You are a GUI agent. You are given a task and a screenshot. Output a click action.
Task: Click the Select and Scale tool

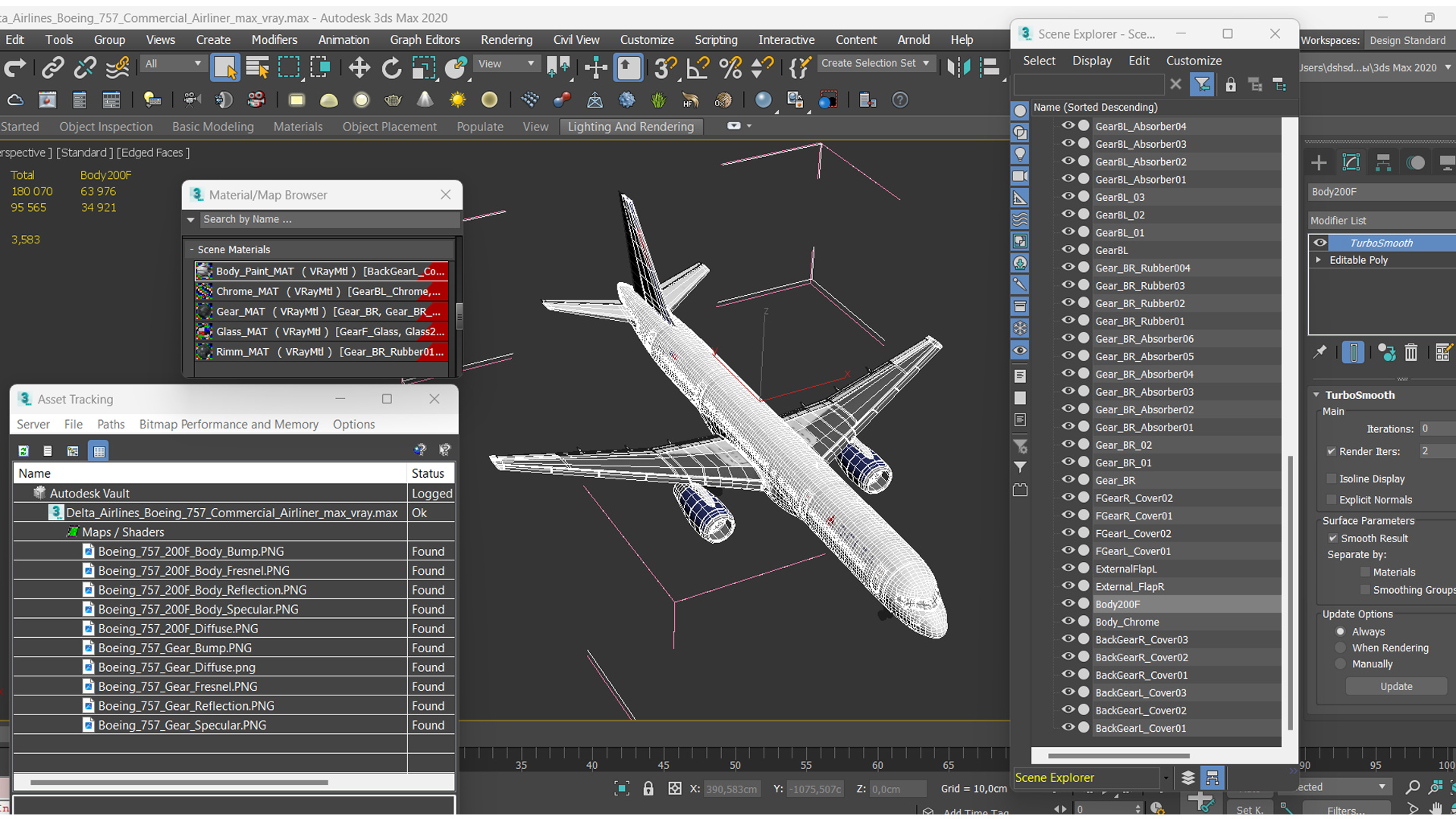(x=423, y=67)
